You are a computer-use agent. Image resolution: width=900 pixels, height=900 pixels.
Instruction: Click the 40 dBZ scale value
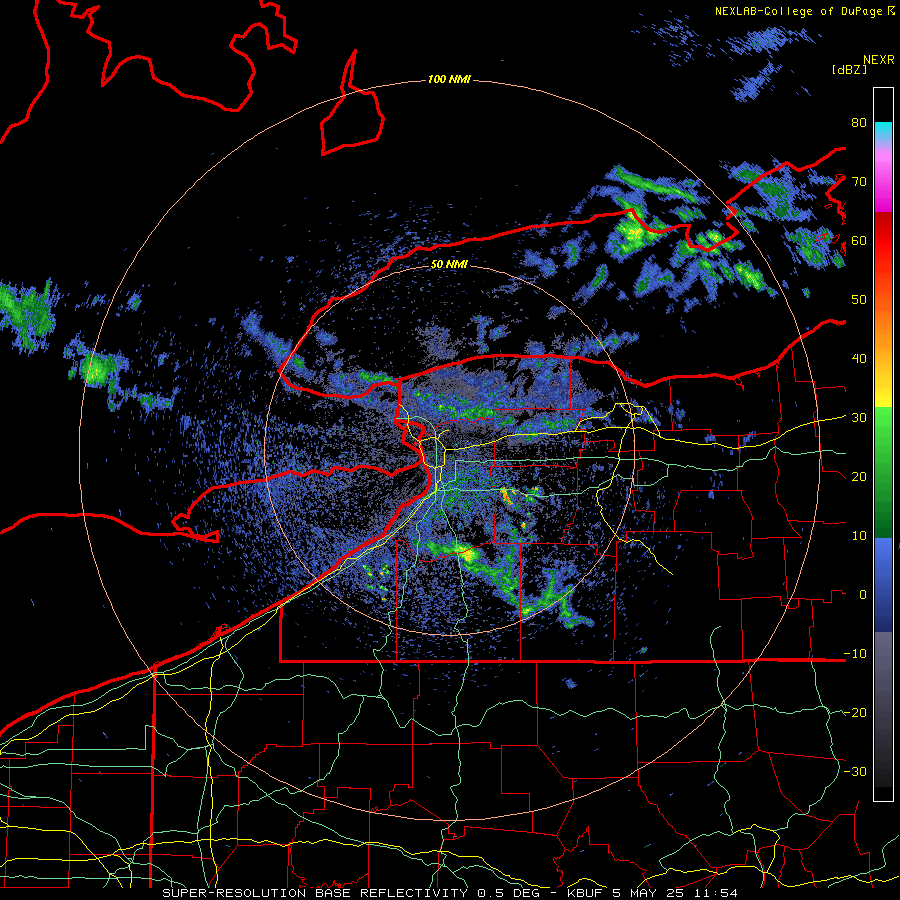(x=859, y=359)
